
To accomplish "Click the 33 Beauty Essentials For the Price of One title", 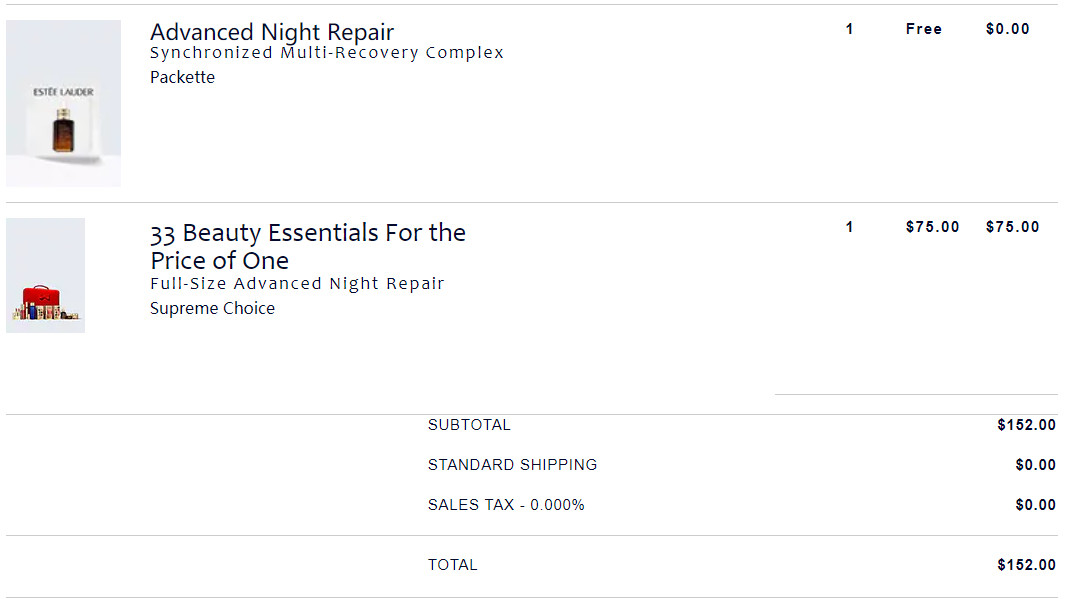I will coord(308,247).
